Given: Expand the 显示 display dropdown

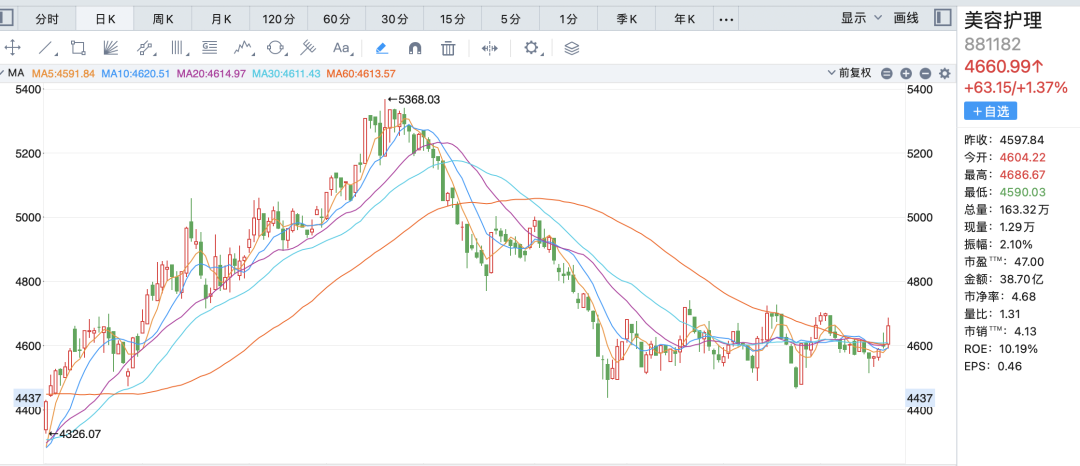Looking at the screenshot, I should tap(861, 18).
